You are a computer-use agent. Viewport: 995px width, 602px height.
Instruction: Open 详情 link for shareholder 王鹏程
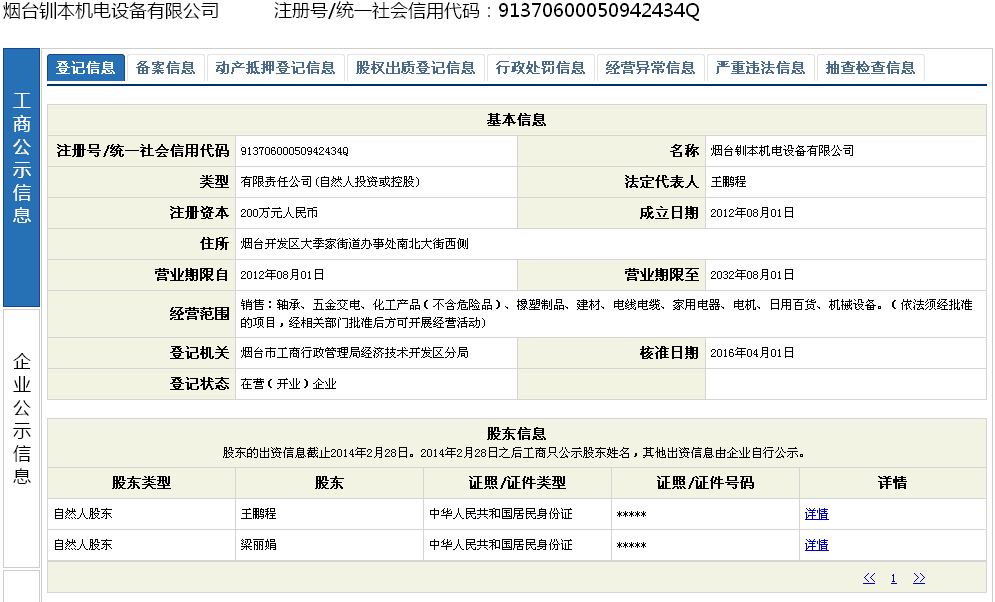click(x=816, y=514)
